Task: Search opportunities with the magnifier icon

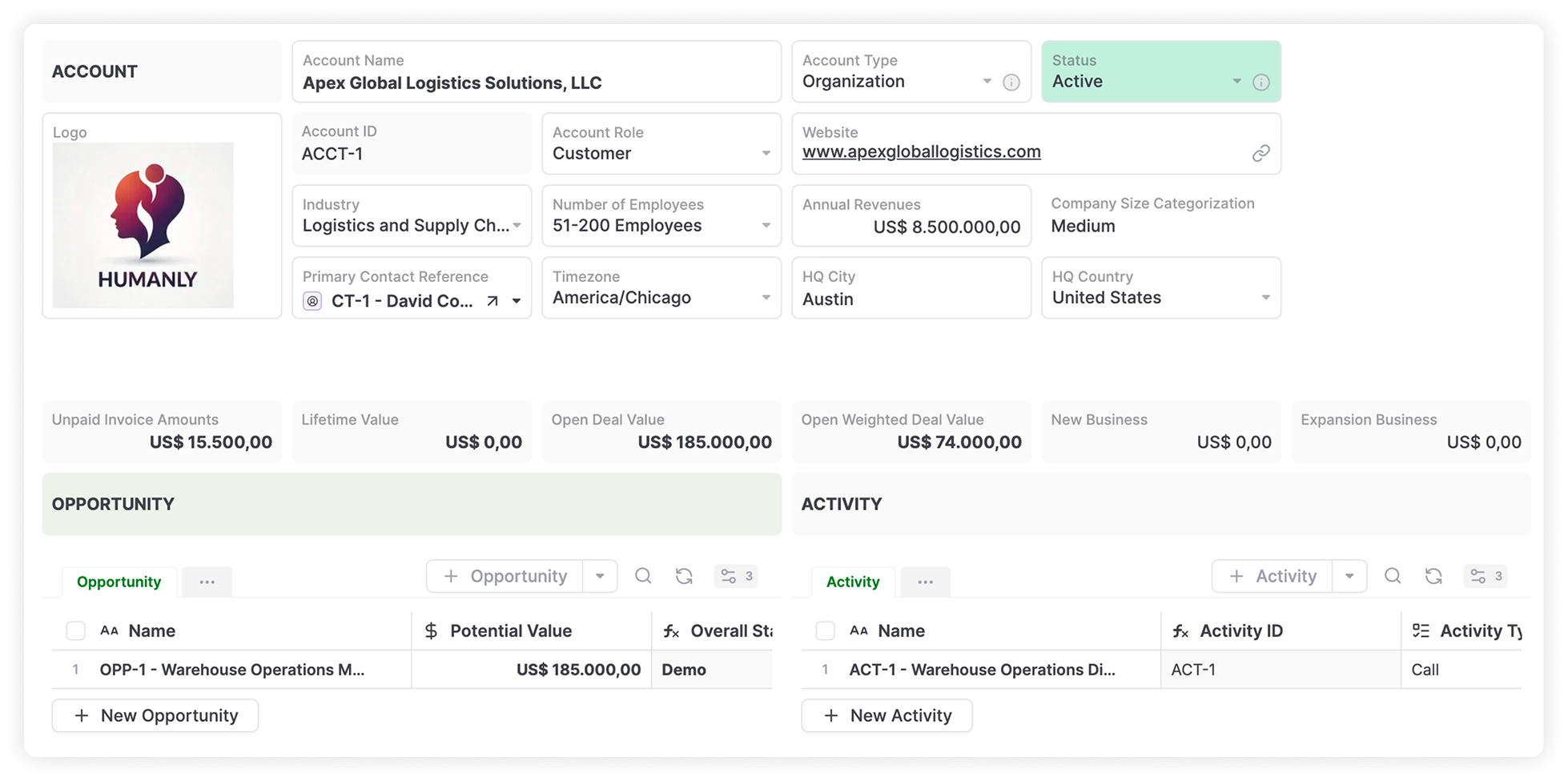Action: (x=643, y=576)
